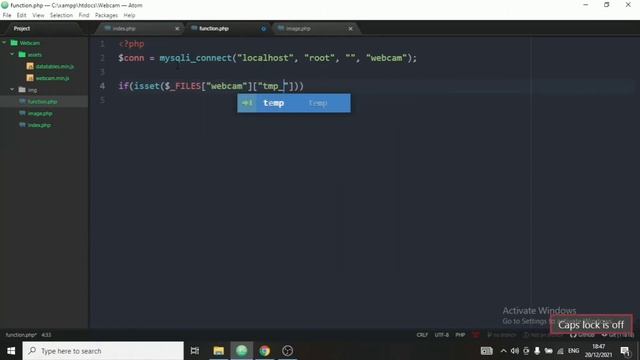Screen dimensions: 640x360
Task: Open the Packages menu
Action: tap(106, 15)
